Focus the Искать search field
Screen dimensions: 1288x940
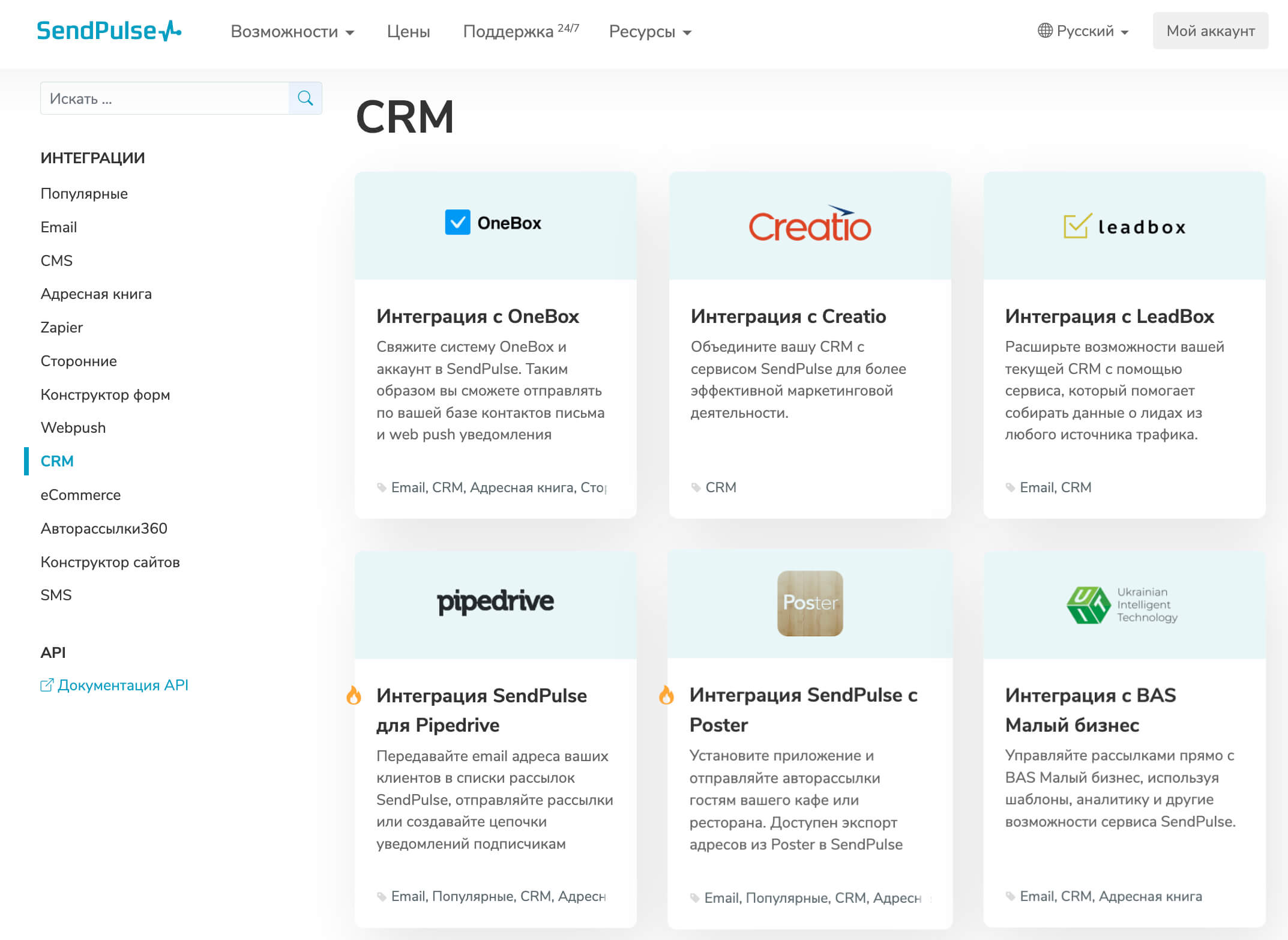[x=164, y=98]
